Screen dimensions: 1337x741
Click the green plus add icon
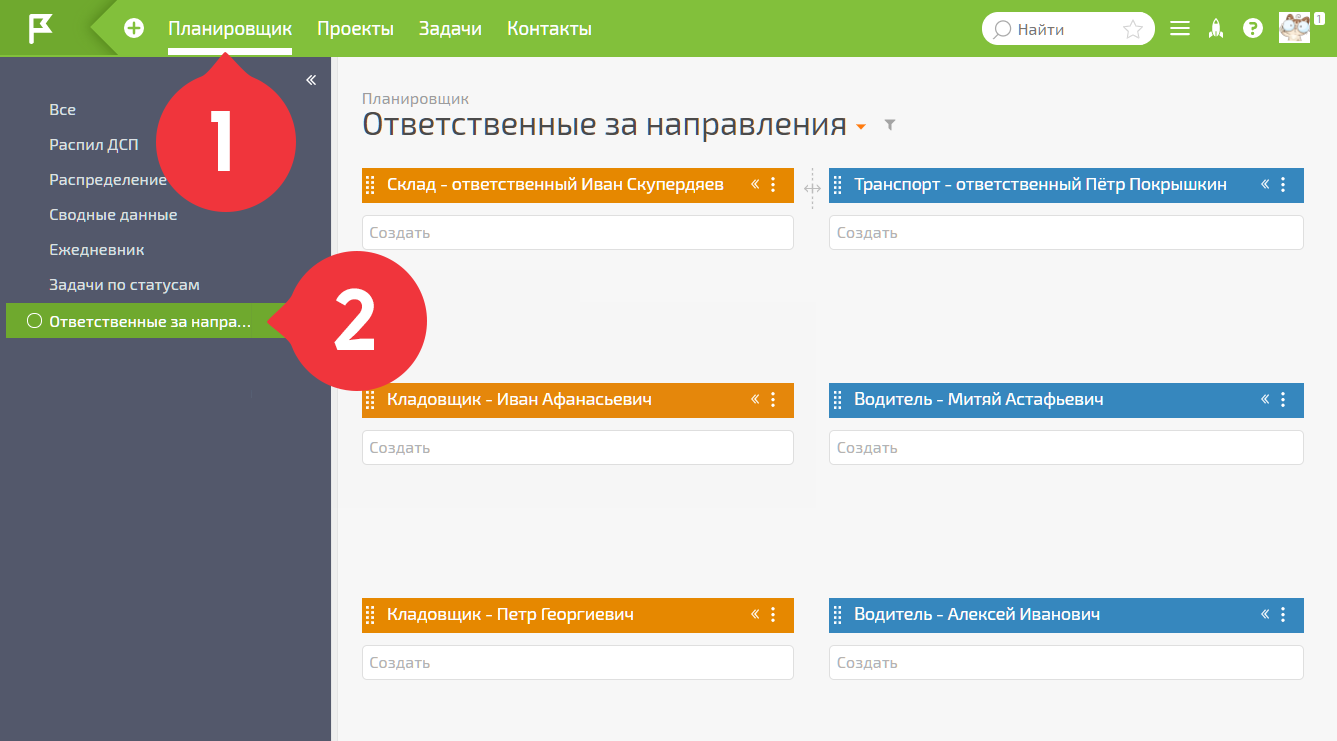click(134, 28)
